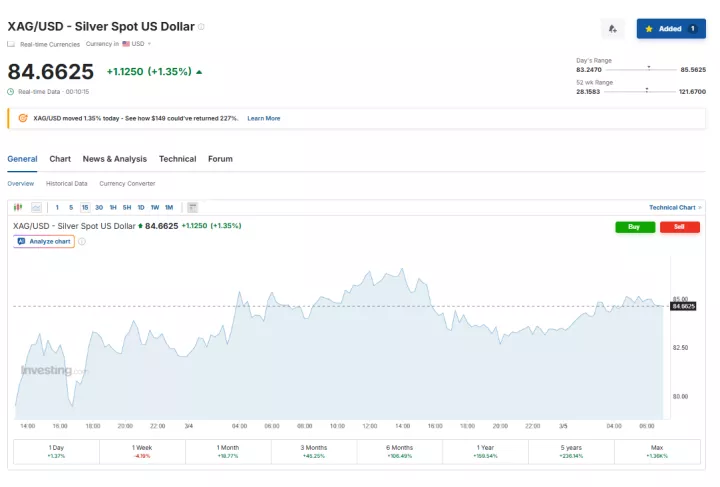
Task: Select the 15-minute chart interval
Action: click(85, 207)
